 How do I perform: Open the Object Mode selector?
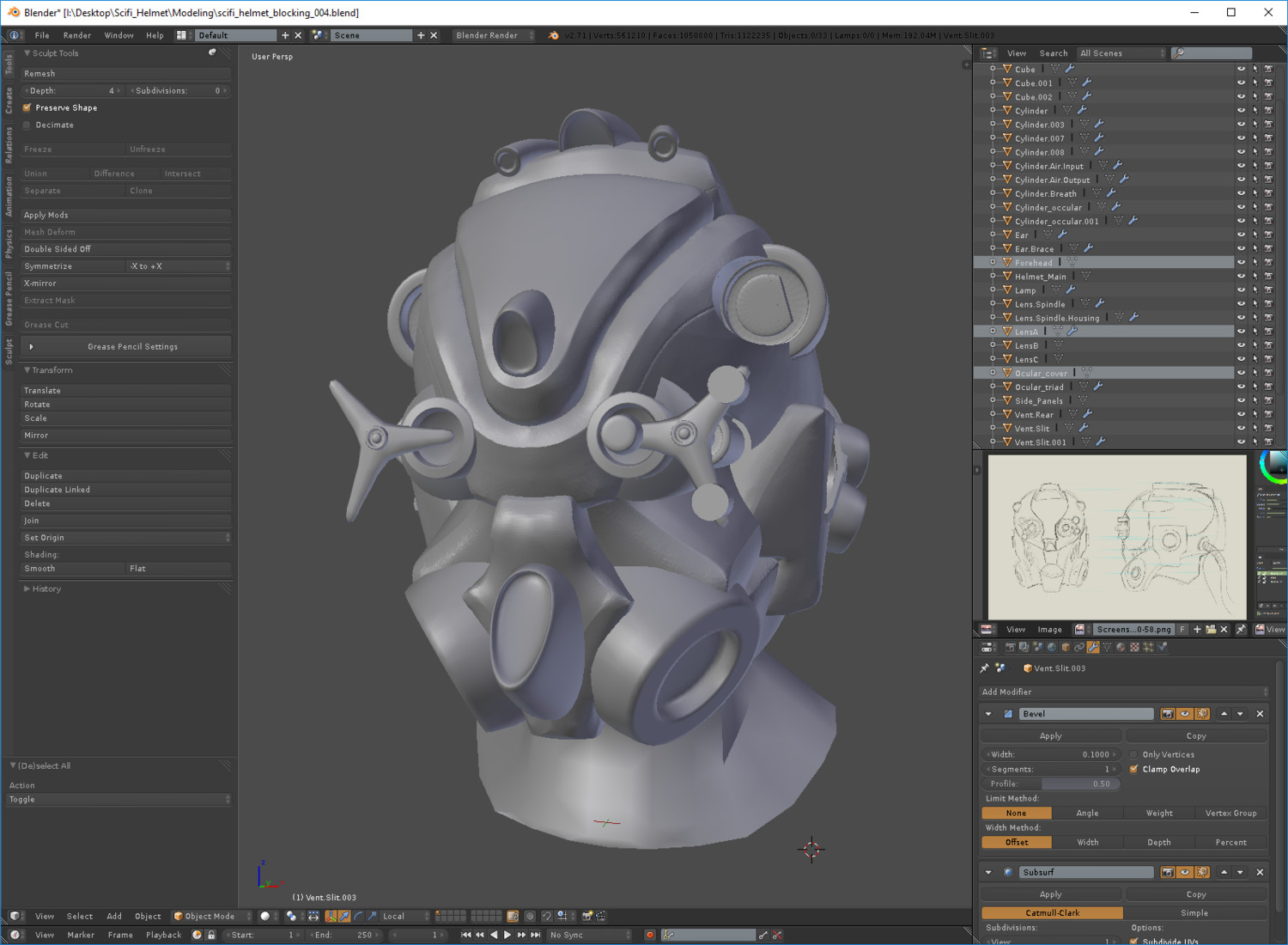(211, 916)
